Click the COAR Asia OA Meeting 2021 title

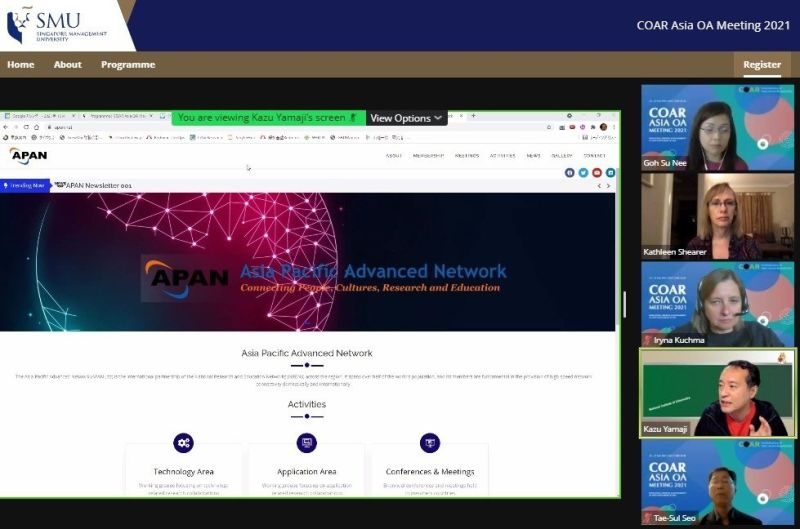pos(713,26)
